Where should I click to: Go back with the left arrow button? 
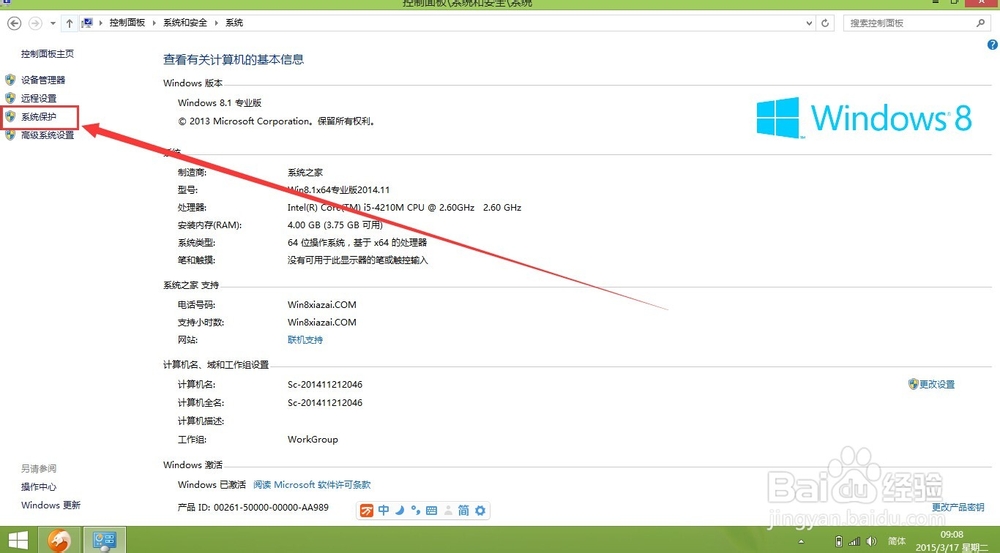coord(14,23)
